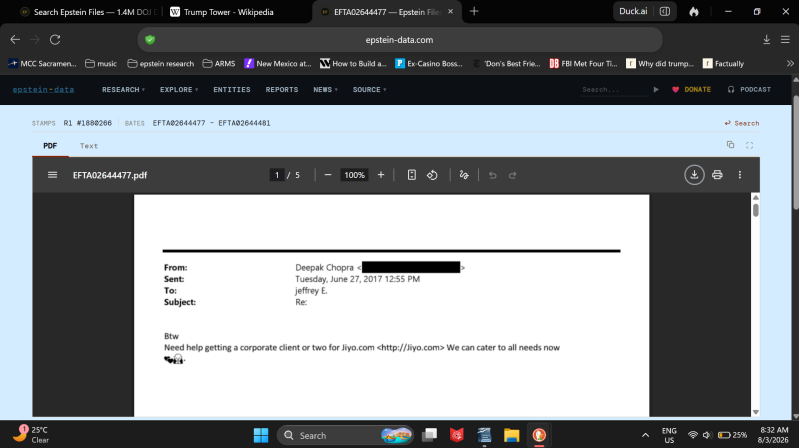799x448 pixels.
Task: Open Task View in taskbar
Action: pyautogui.click(x=430, y=435)
